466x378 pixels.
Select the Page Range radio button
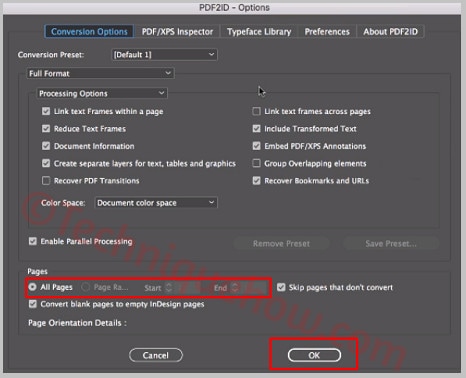coord(86,287)
